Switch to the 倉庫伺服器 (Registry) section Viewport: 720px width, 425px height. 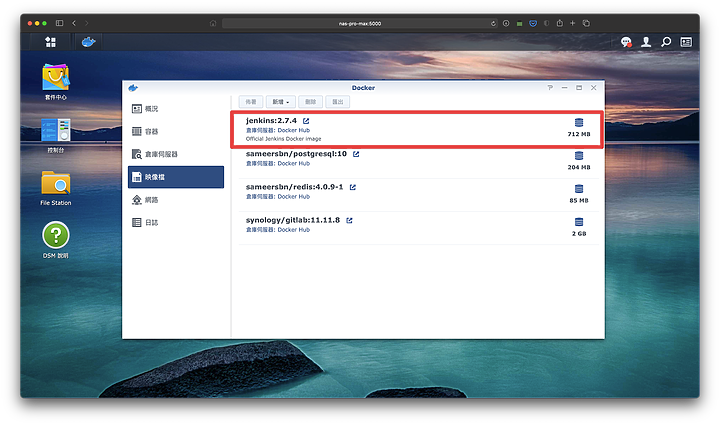point(176,154)
